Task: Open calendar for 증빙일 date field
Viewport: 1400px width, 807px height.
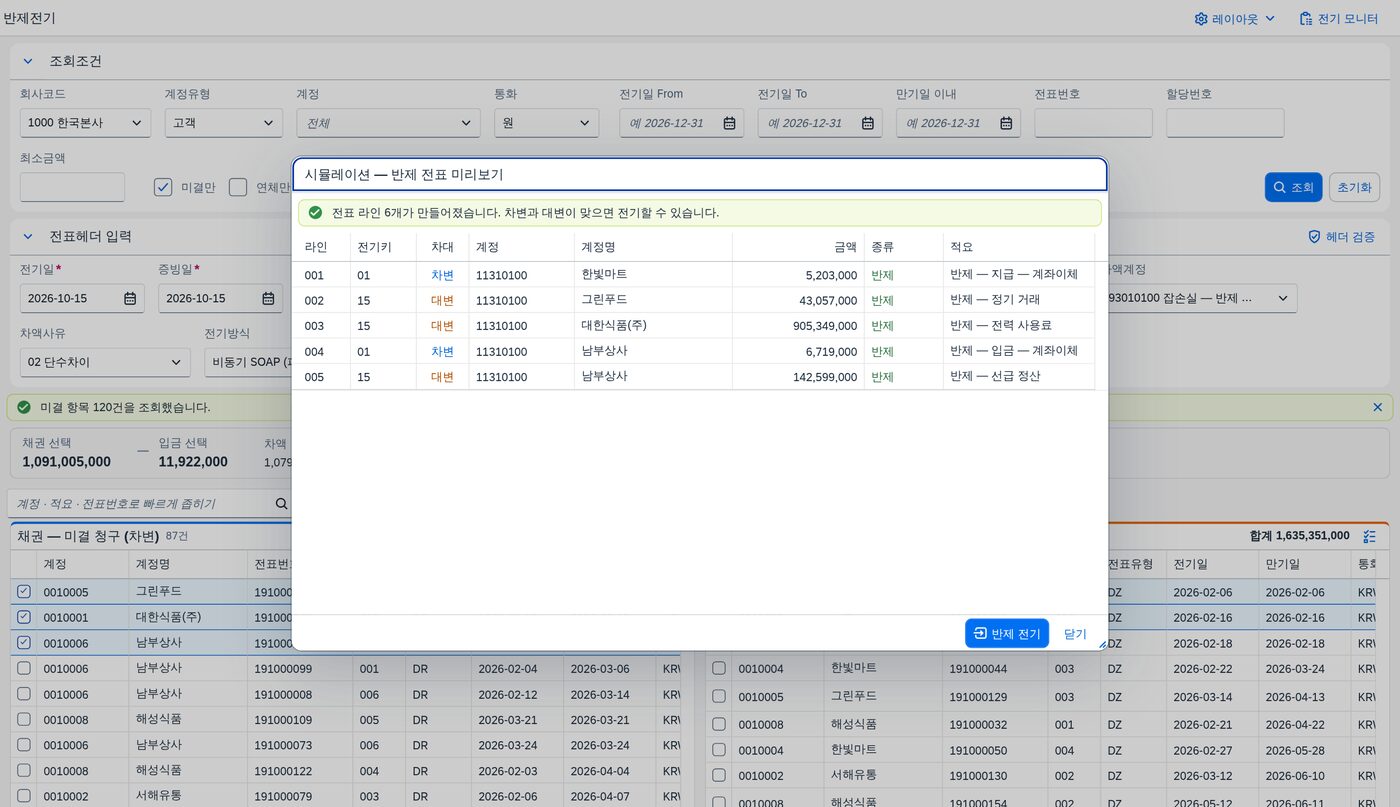Action: [x=268, y=298]
